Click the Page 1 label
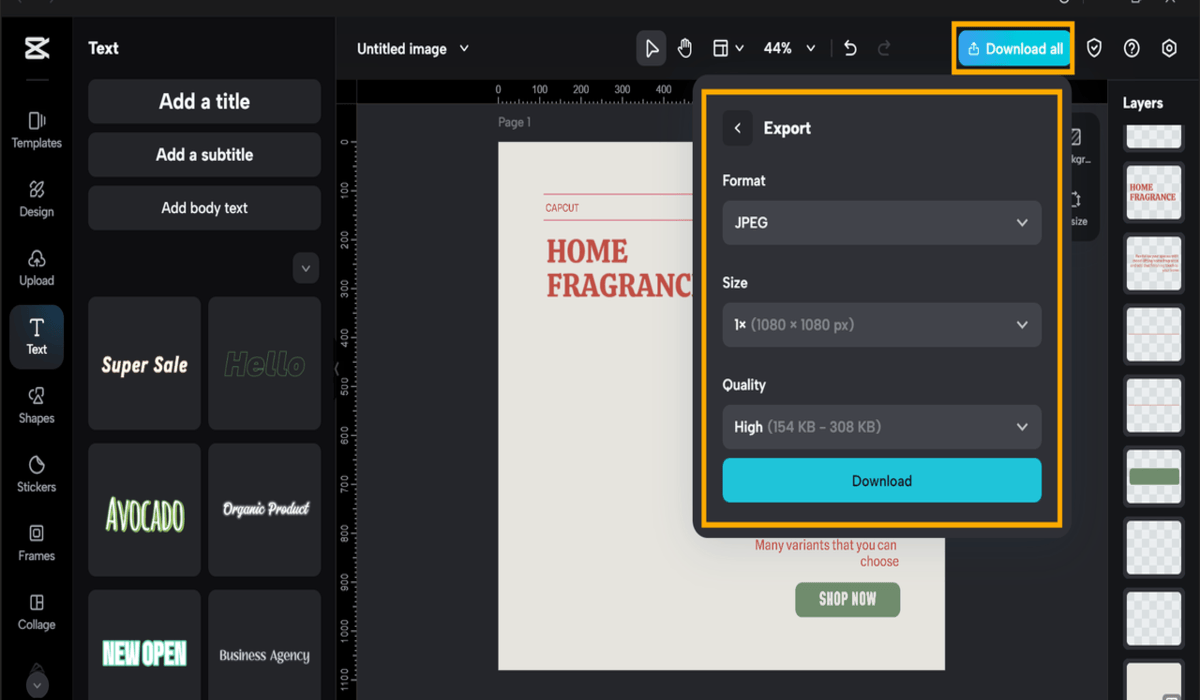1200x700 pixels. coord(515,122)
